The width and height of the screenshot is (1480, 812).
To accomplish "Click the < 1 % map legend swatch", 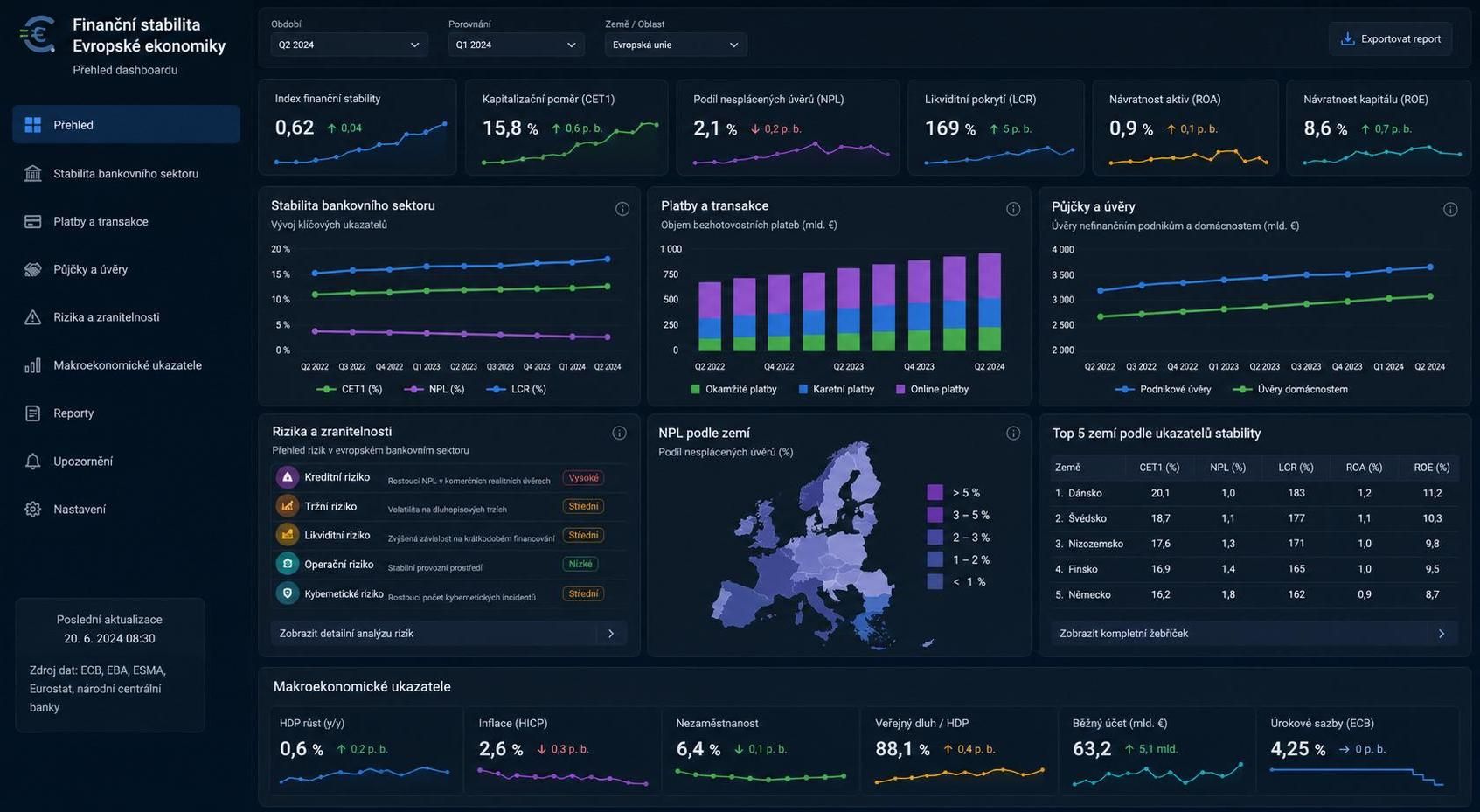I will click(935, 581).
